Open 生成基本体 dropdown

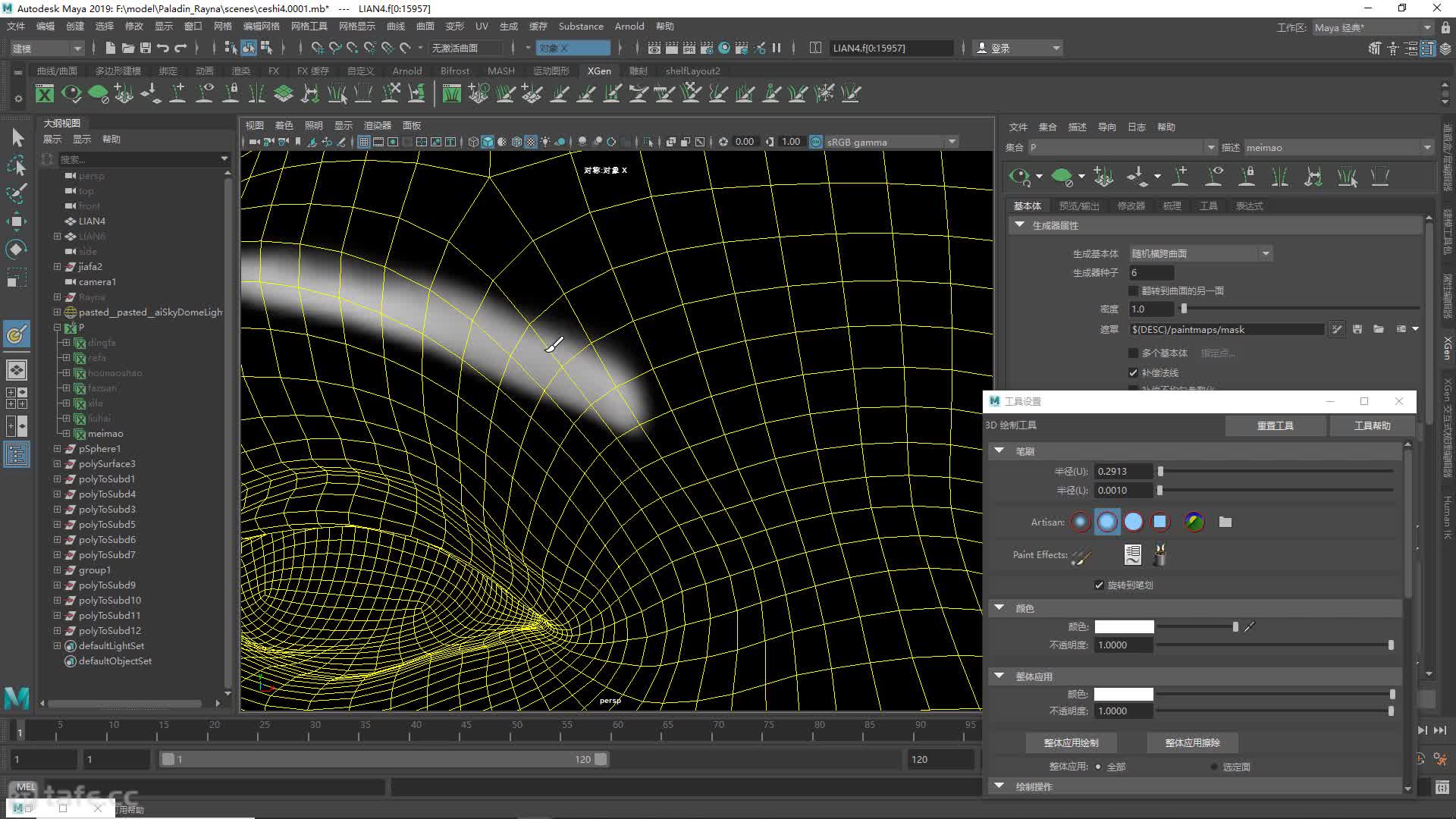point(1201,253)
